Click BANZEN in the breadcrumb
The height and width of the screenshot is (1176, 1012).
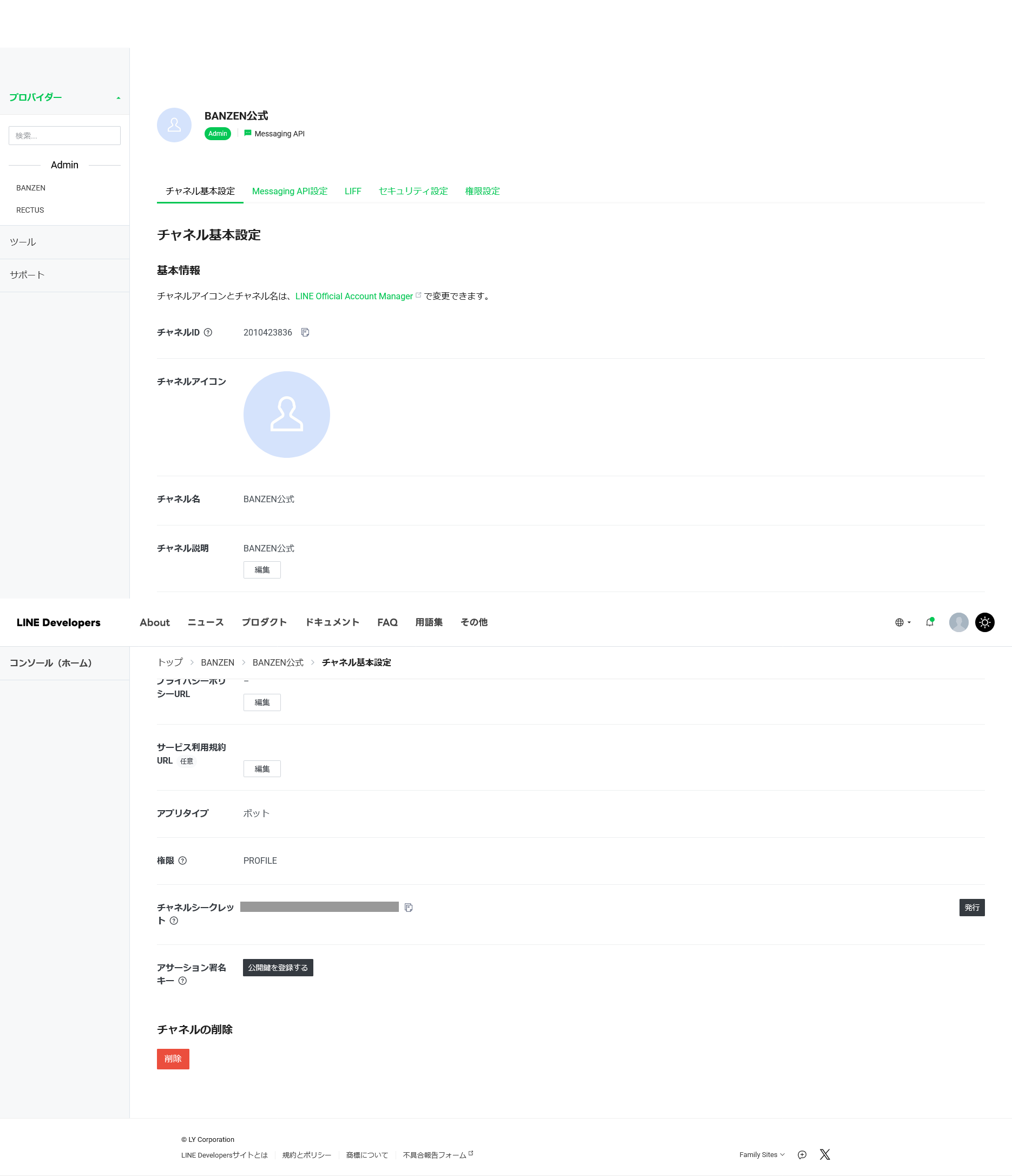[x=218, y=663]
